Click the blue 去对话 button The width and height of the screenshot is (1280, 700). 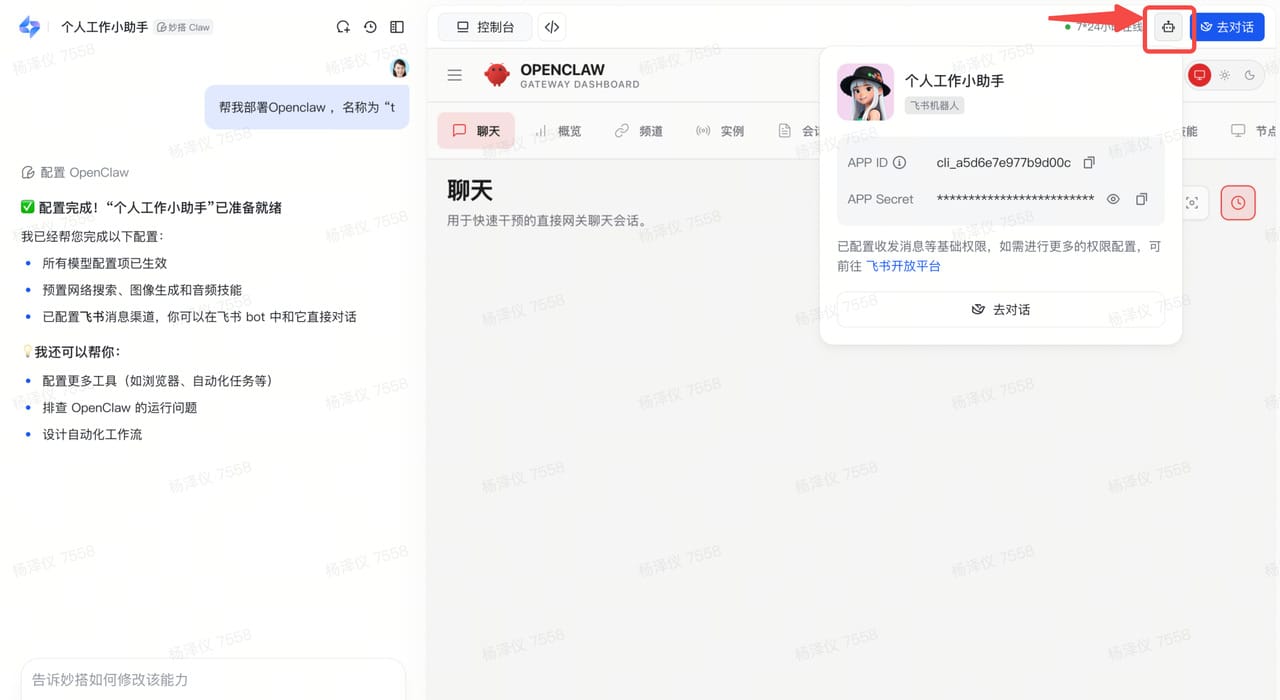pos(1228,27)
